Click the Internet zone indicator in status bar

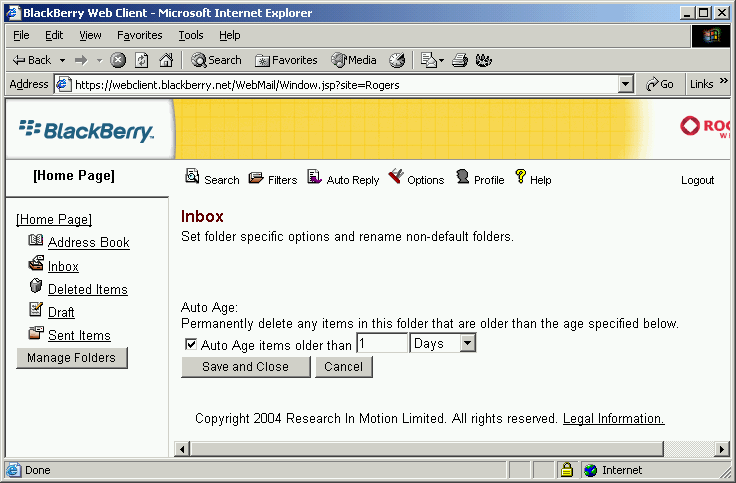click(612, 470)
